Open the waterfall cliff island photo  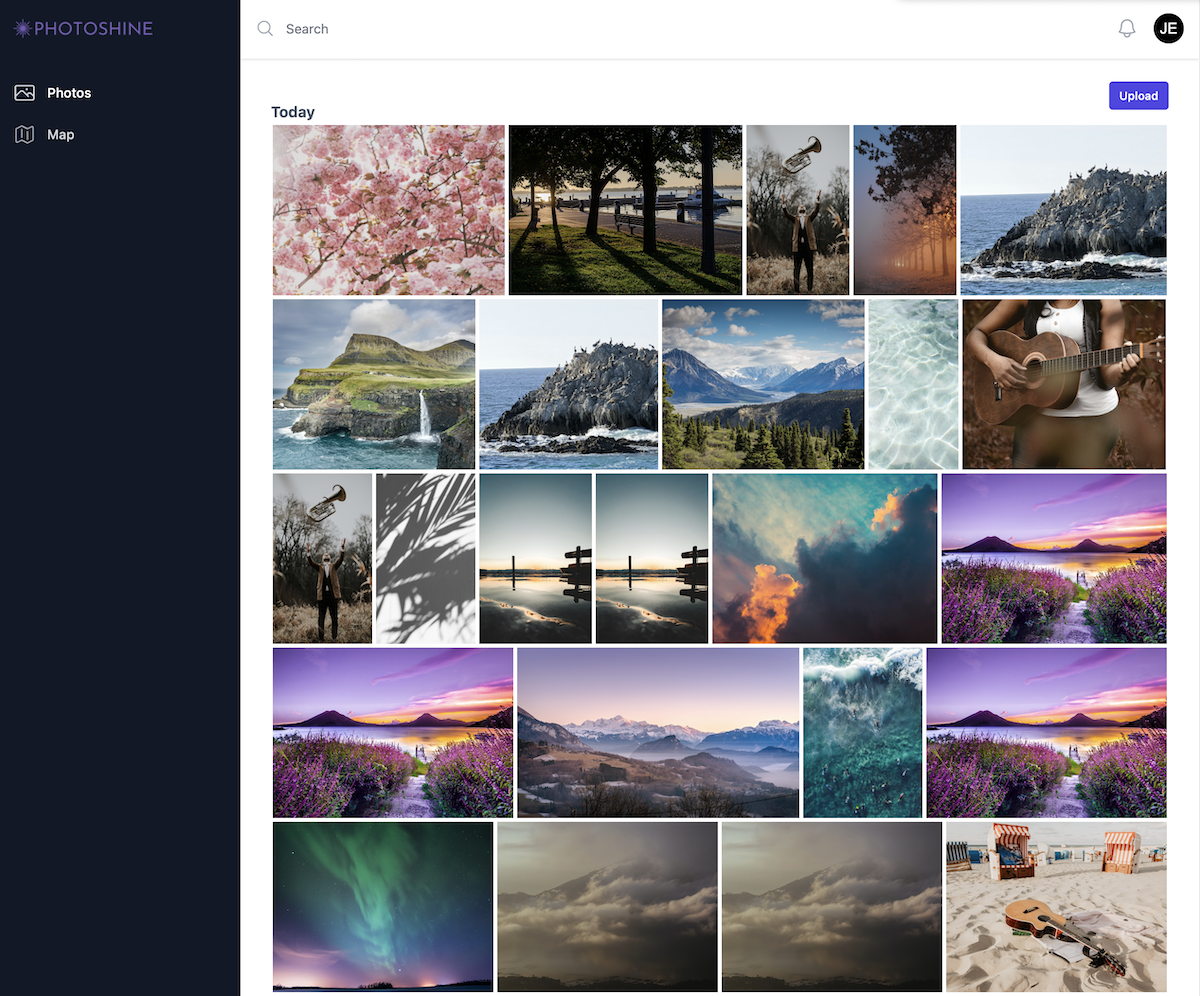coord(374,384)
